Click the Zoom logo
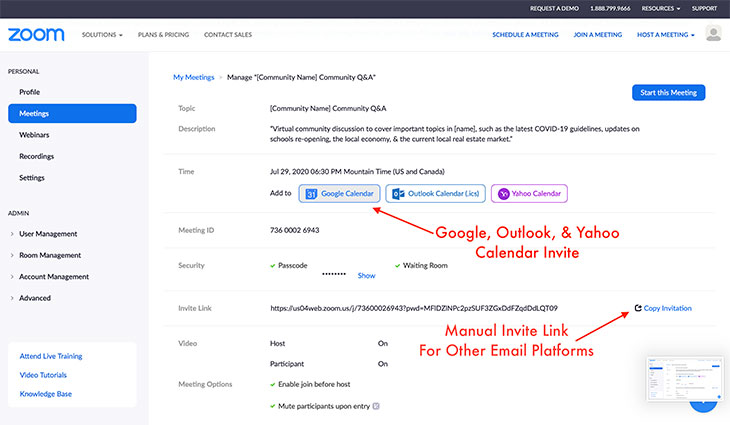This screenshot has height=425, width=730. point(36,34)
